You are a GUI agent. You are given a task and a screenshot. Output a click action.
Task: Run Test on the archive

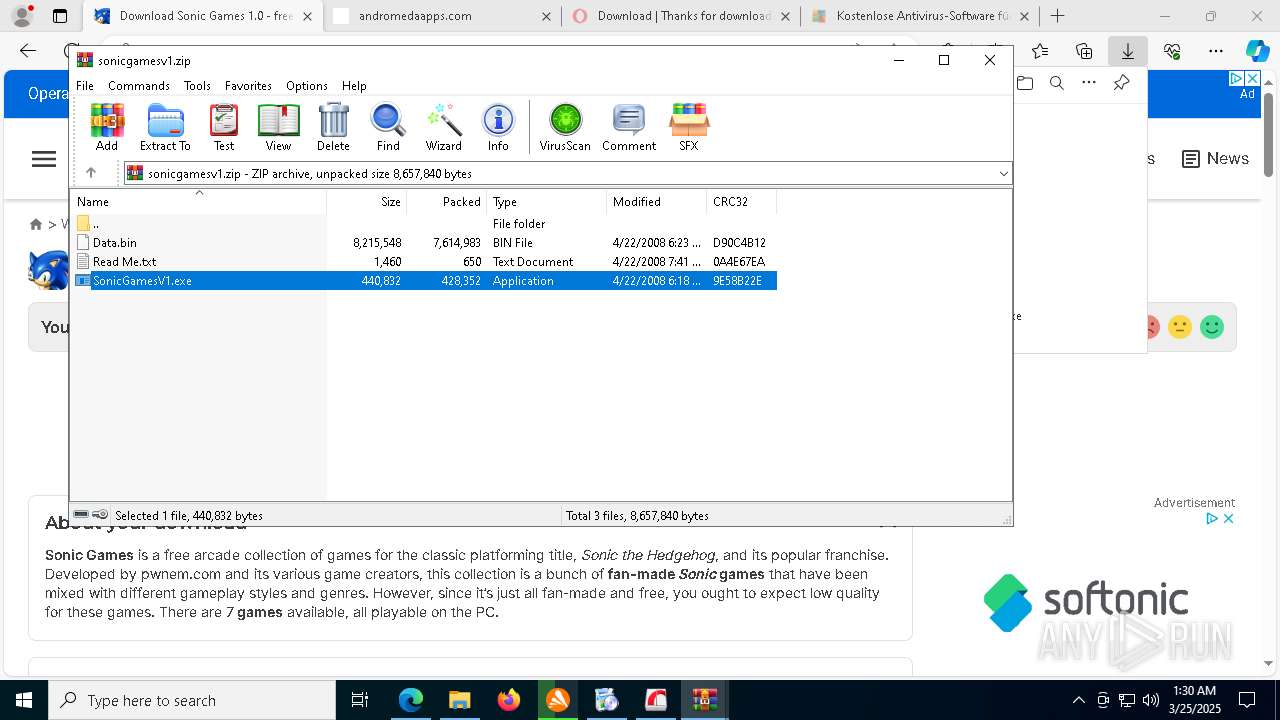(x=224, y=127)
